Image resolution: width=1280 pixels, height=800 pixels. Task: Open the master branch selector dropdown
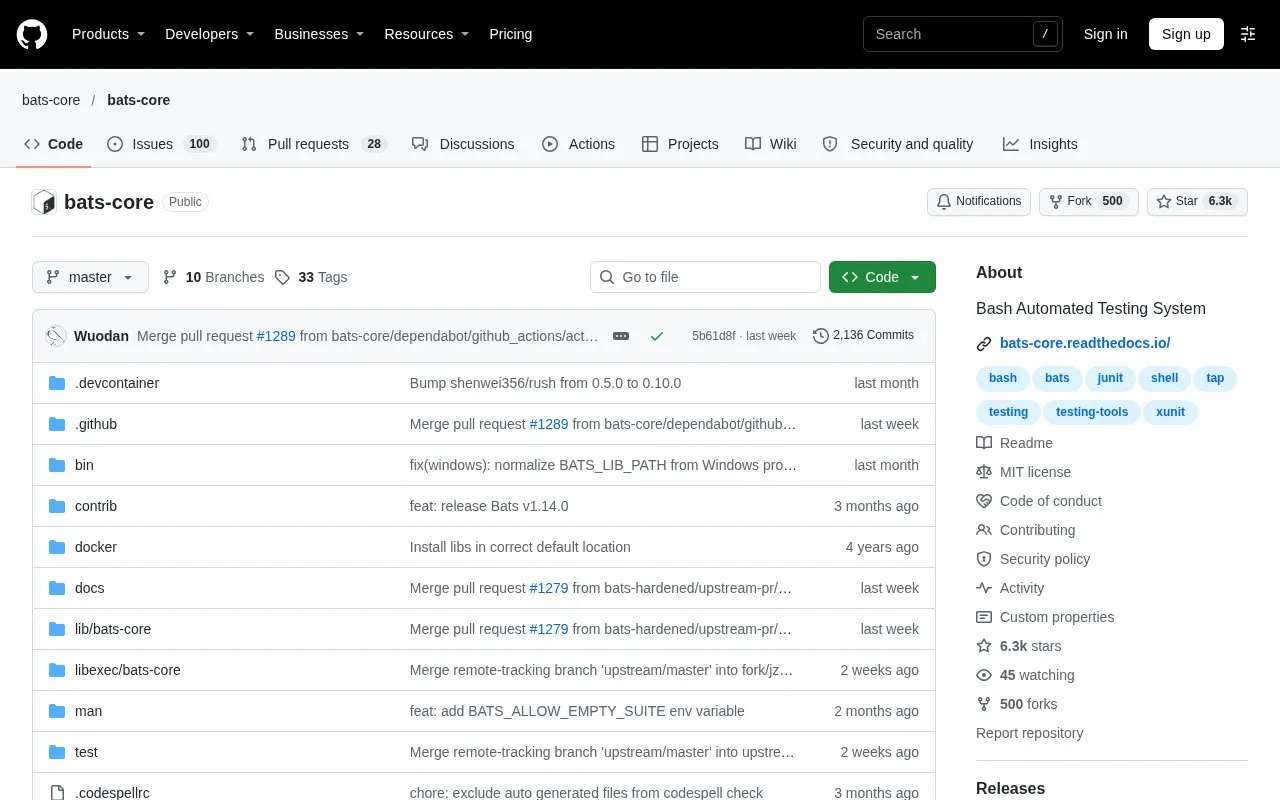[x=90, y=277]
